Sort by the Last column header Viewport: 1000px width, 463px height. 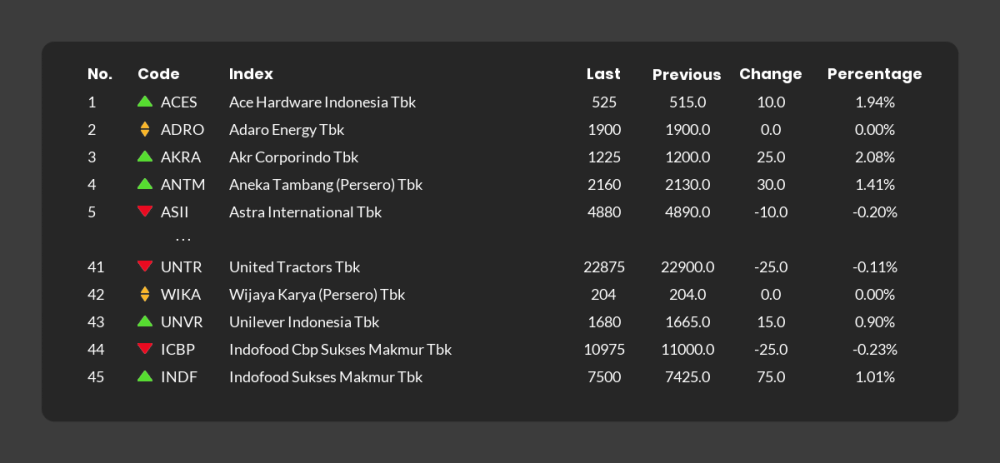tap(603, 74)
